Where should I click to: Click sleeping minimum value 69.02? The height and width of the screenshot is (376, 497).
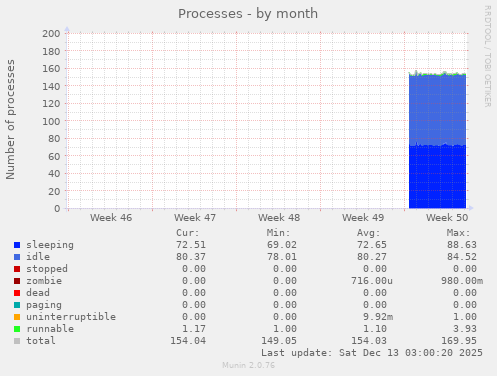(x=282, y=245)
